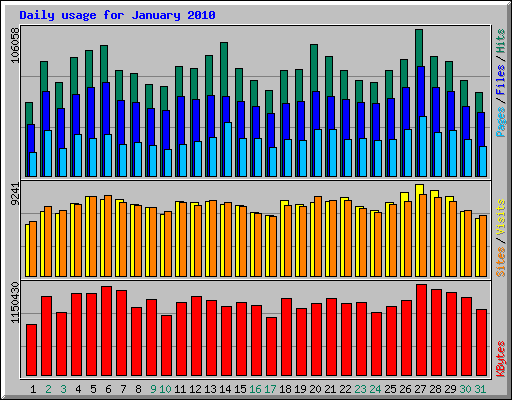Click day label 25
This screenshot has width=512, height=400.
(x=390, y=389)
